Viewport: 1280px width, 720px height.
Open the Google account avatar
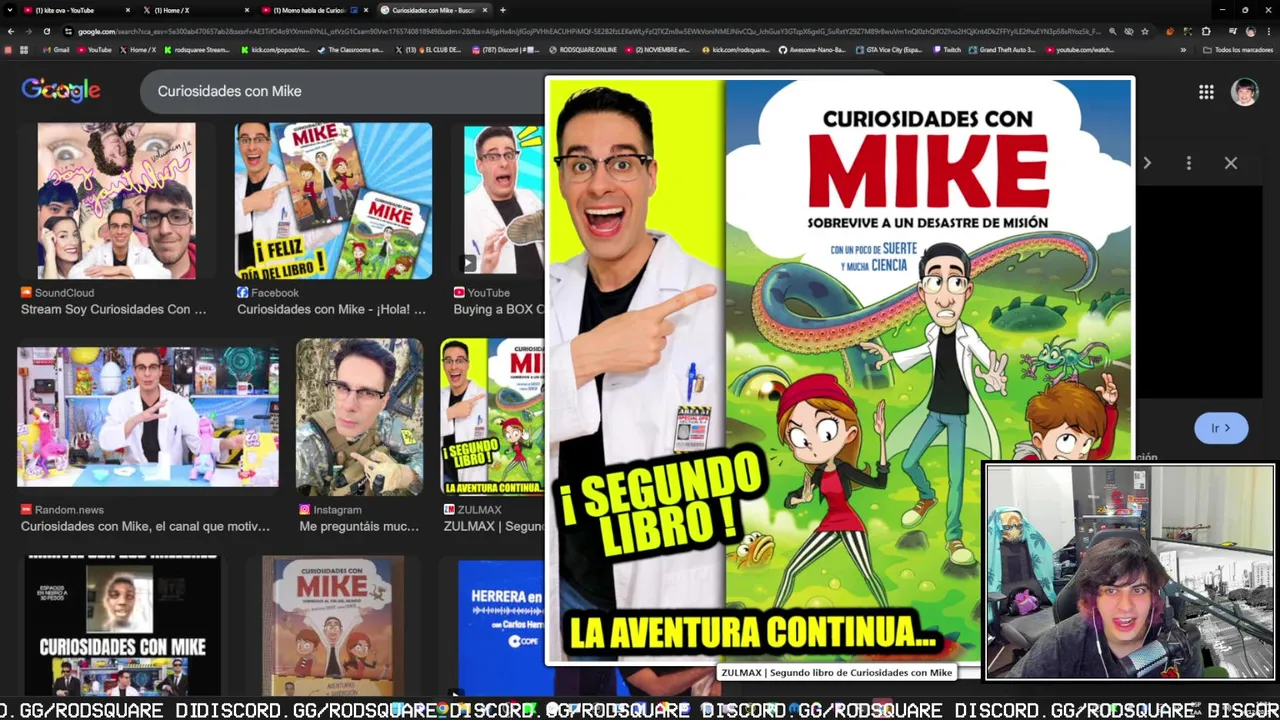click(x=1244, y=92)
